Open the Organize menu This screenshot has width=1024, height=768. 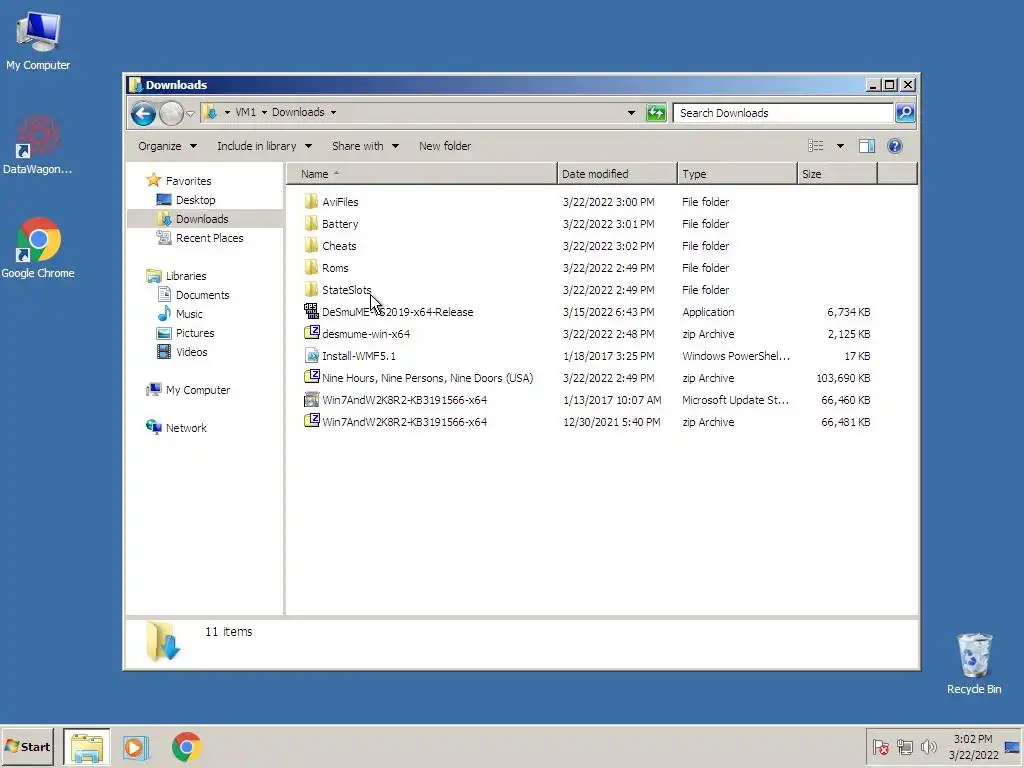point(167,146)
